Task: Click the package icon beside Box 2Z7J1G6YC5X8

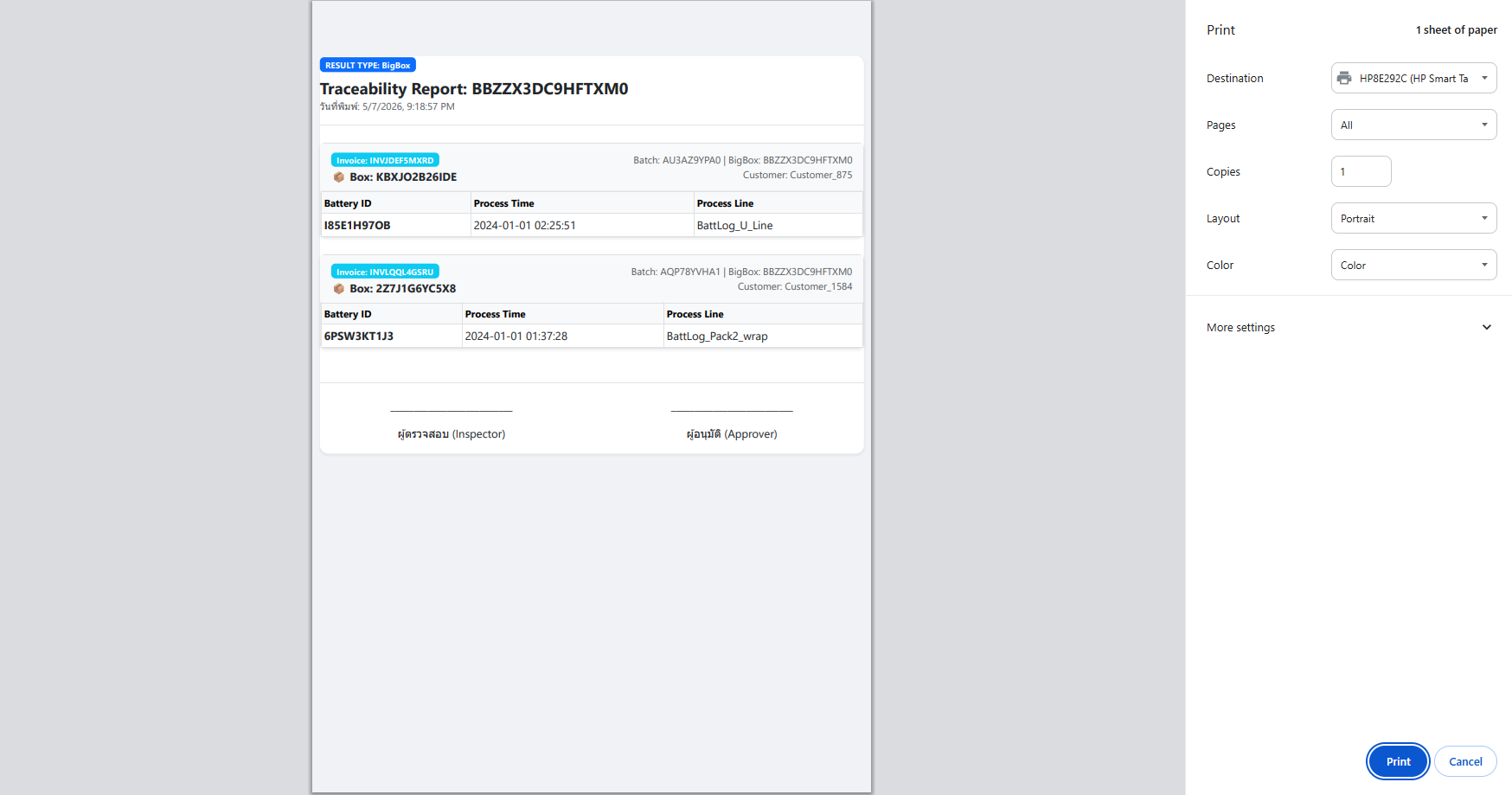Action: [339, 288]
